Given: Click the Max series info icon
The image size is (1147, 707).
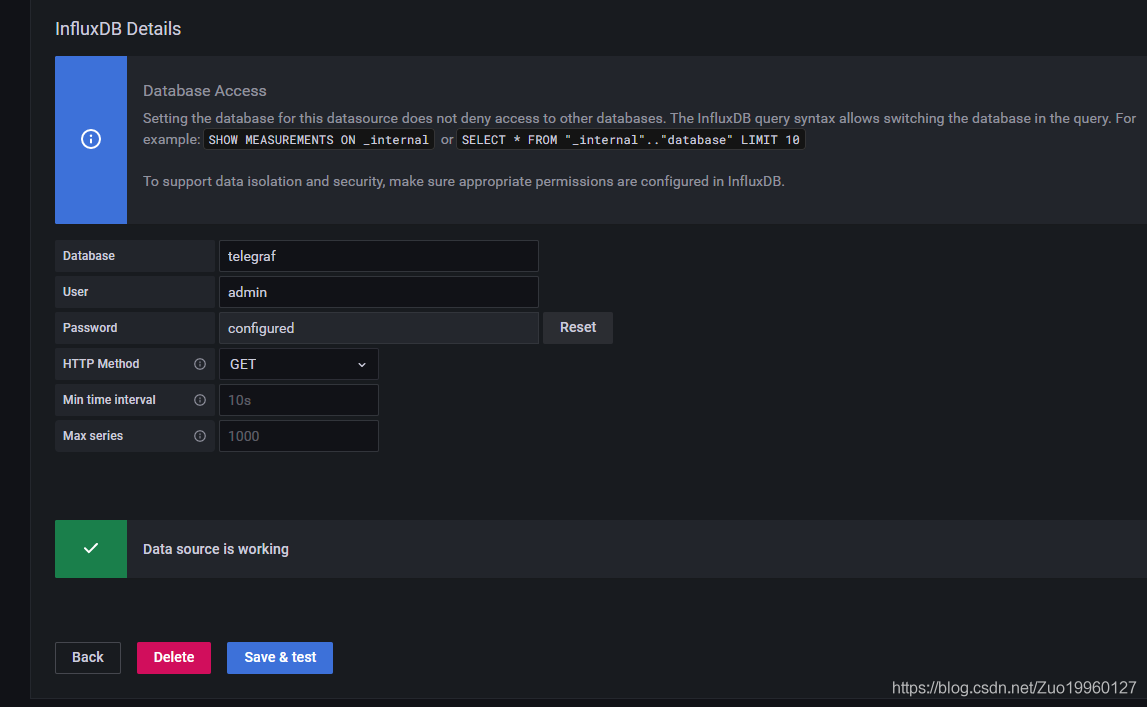Looking at the screenshot, I should coord(200,436).
